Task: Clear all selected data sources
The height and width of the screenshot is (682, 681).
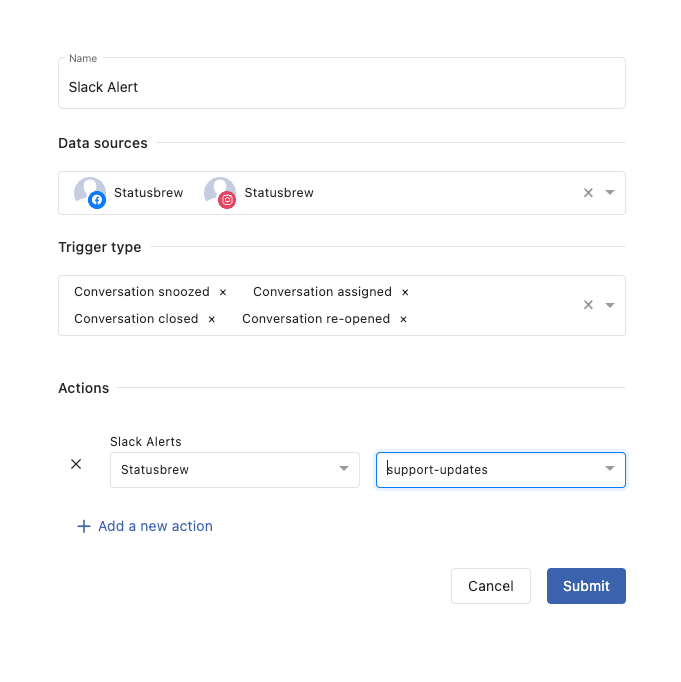Action: pos(588,193)
